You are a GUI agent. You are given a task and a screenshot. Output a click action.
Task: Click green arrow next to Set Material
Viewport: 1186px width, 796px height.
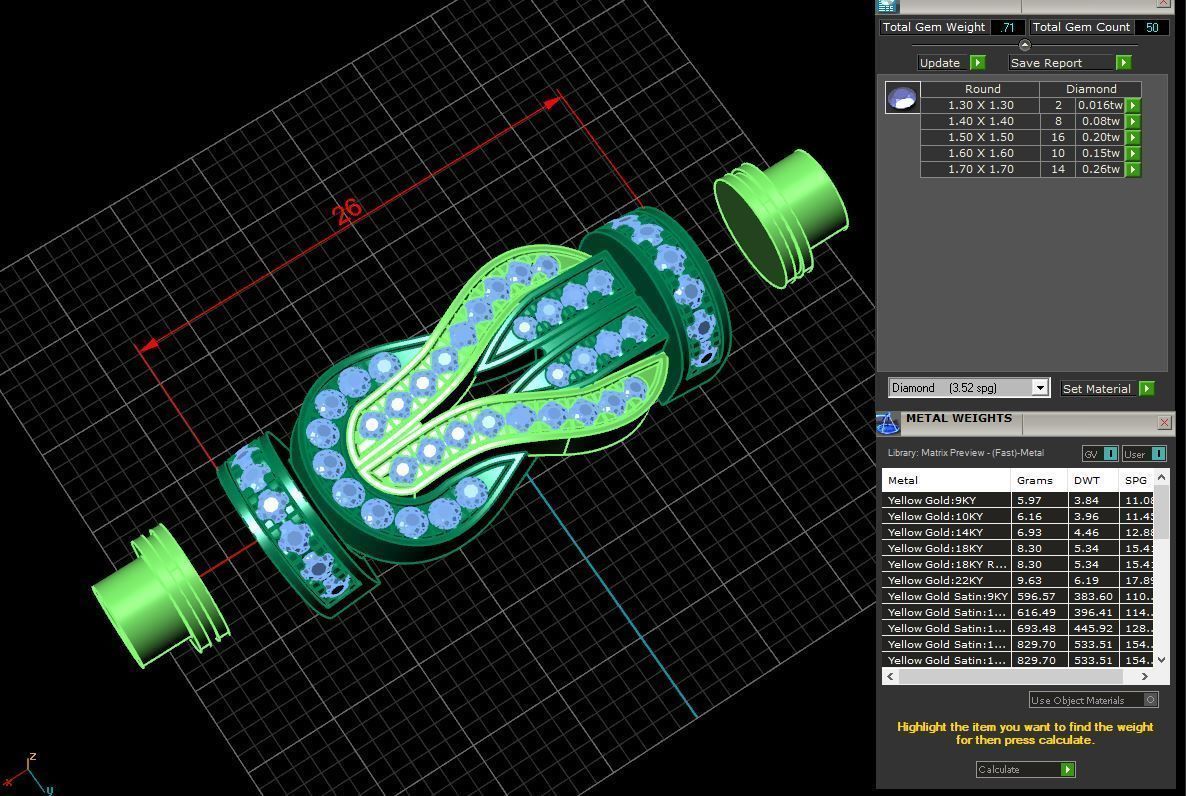[1147, 388]
